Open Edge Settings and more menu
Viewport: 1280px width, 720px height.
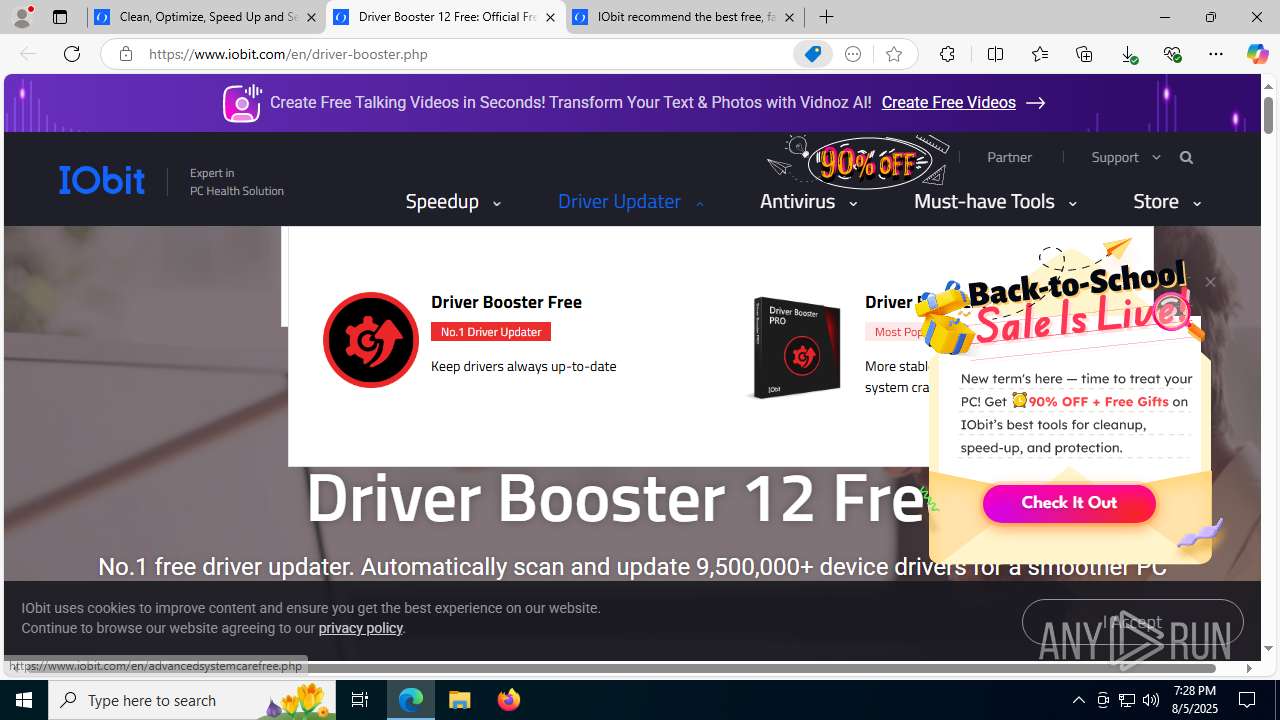[x=1216, y=54]
